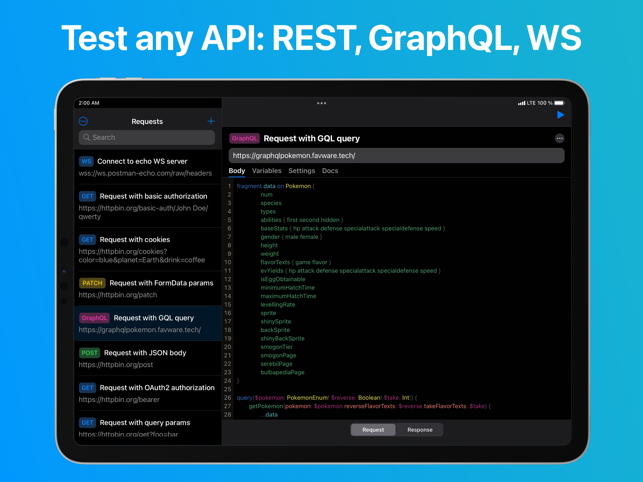The width and height of the screenshot is (643, 482).
Task: Click the GraphQL badge in the request list
Action: coord(94,318)
